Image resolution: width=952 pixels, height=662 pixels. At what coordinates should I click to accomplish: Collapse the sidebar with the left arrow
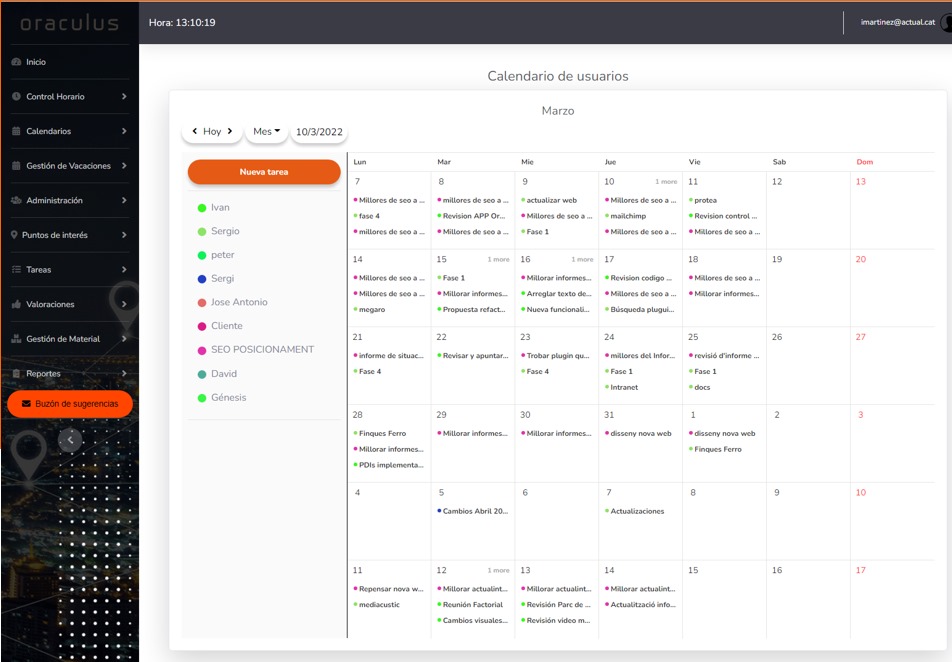[x=69, y=439]
